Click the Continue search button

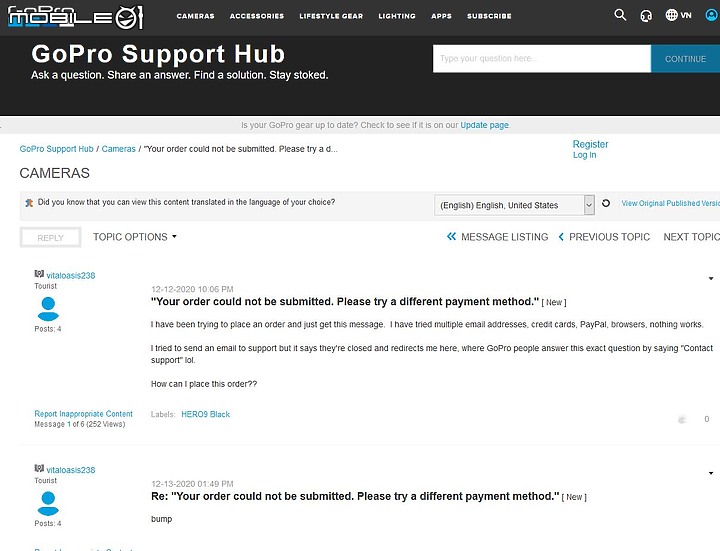(x=685, y=59)
